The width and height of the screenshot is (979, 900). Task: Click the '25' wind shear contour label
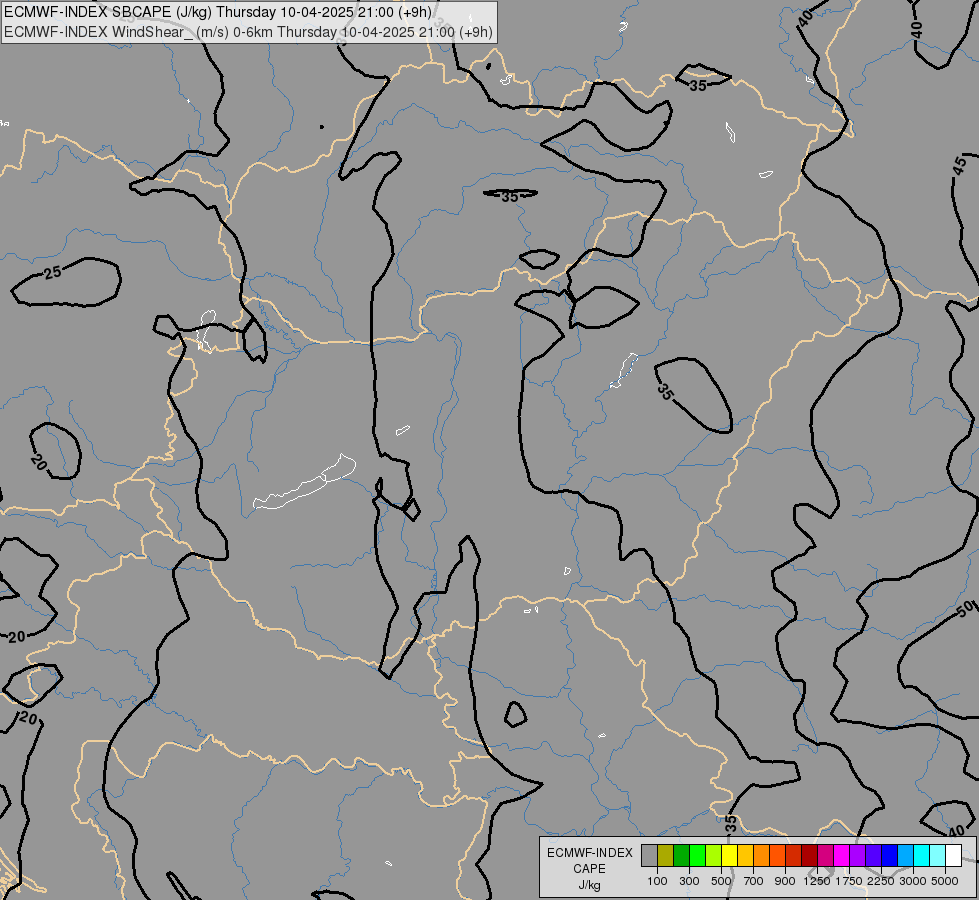click(53, 272)
